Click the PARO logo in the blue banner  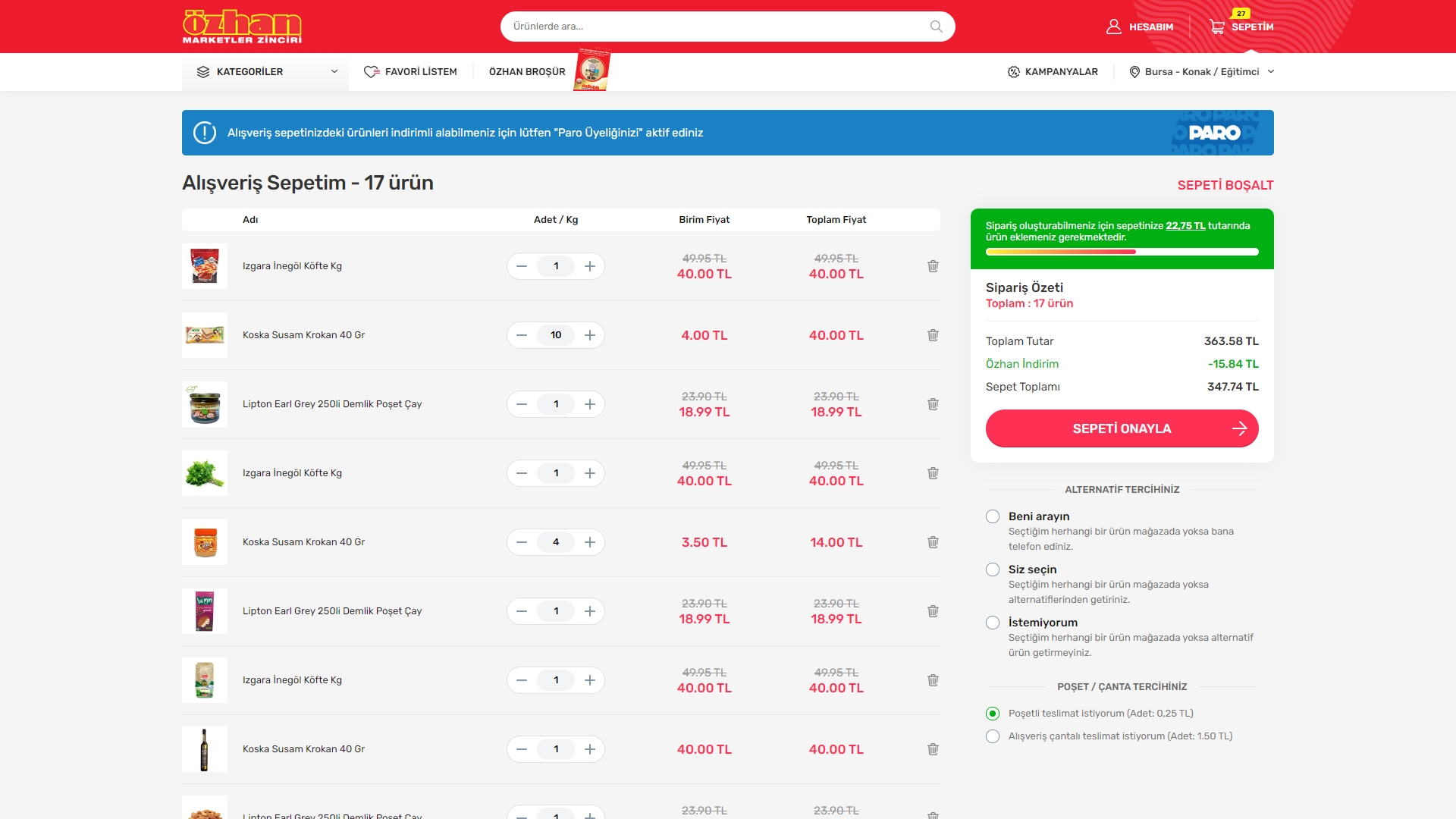coord(1215,133)
